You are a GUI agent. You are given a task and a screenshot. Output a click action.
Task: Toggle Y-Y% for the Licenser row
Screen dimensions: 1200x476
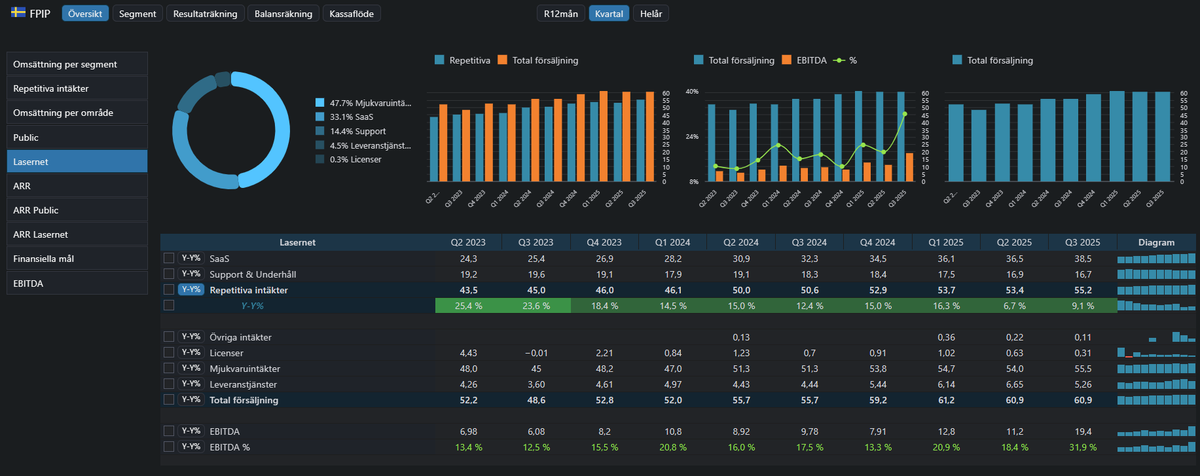coord(191,352)
